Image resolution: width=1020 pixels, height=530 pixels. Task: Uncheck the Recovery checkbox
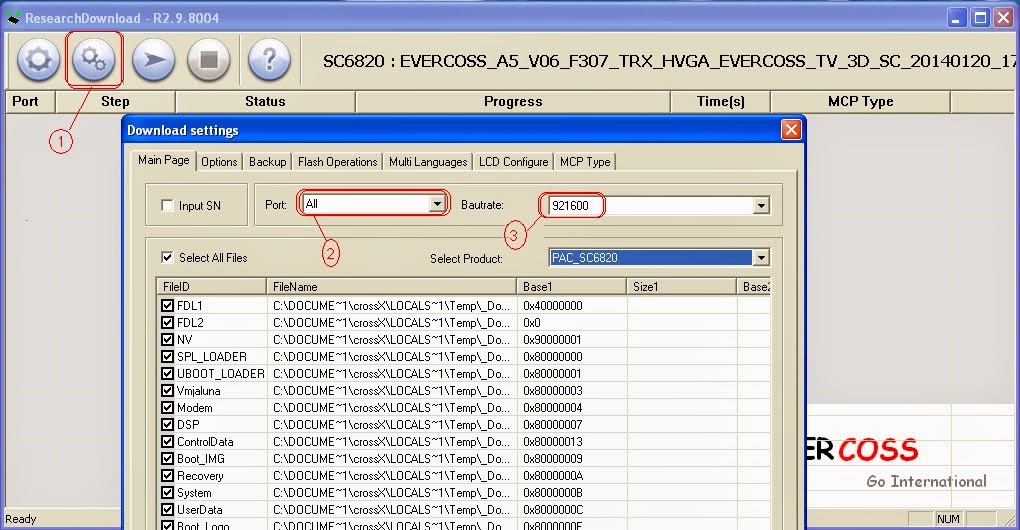point(167,475)
